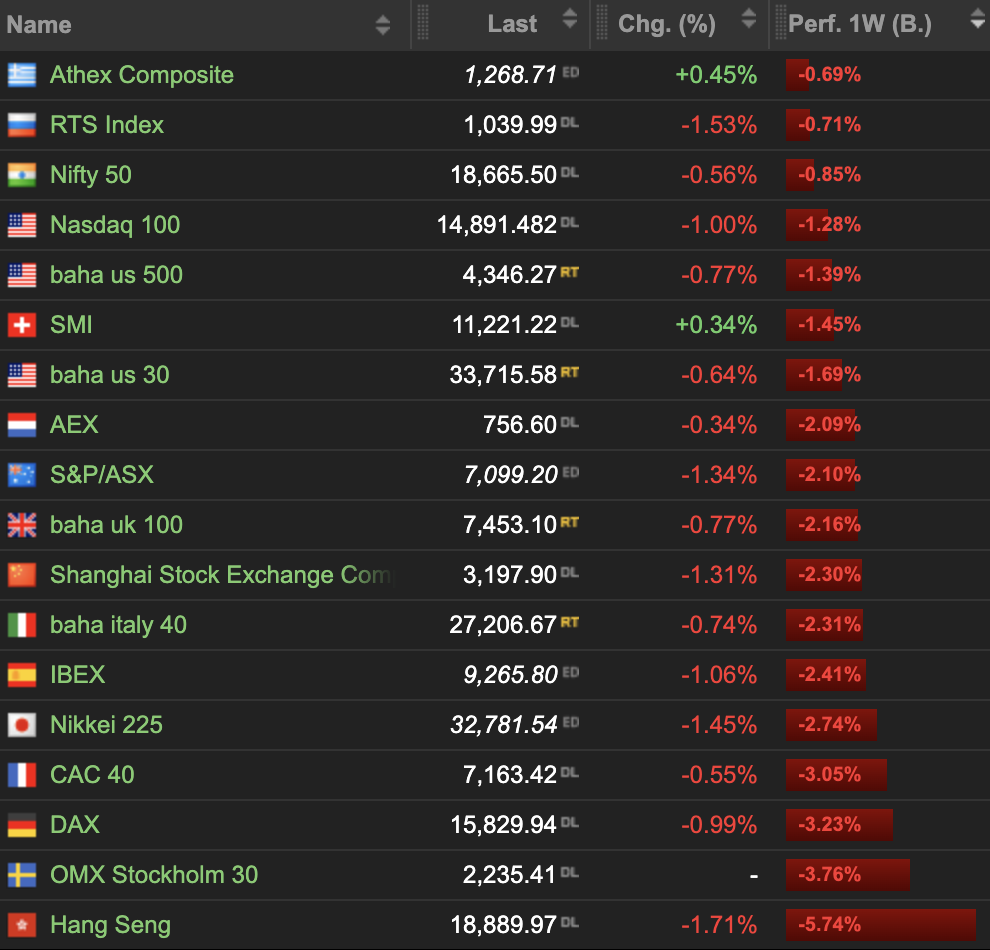The width and height of the screenshot is (990, 950).
Task: Click the -1.28% weekly performance for Nasdaq 100
Action: pos(824,225)
